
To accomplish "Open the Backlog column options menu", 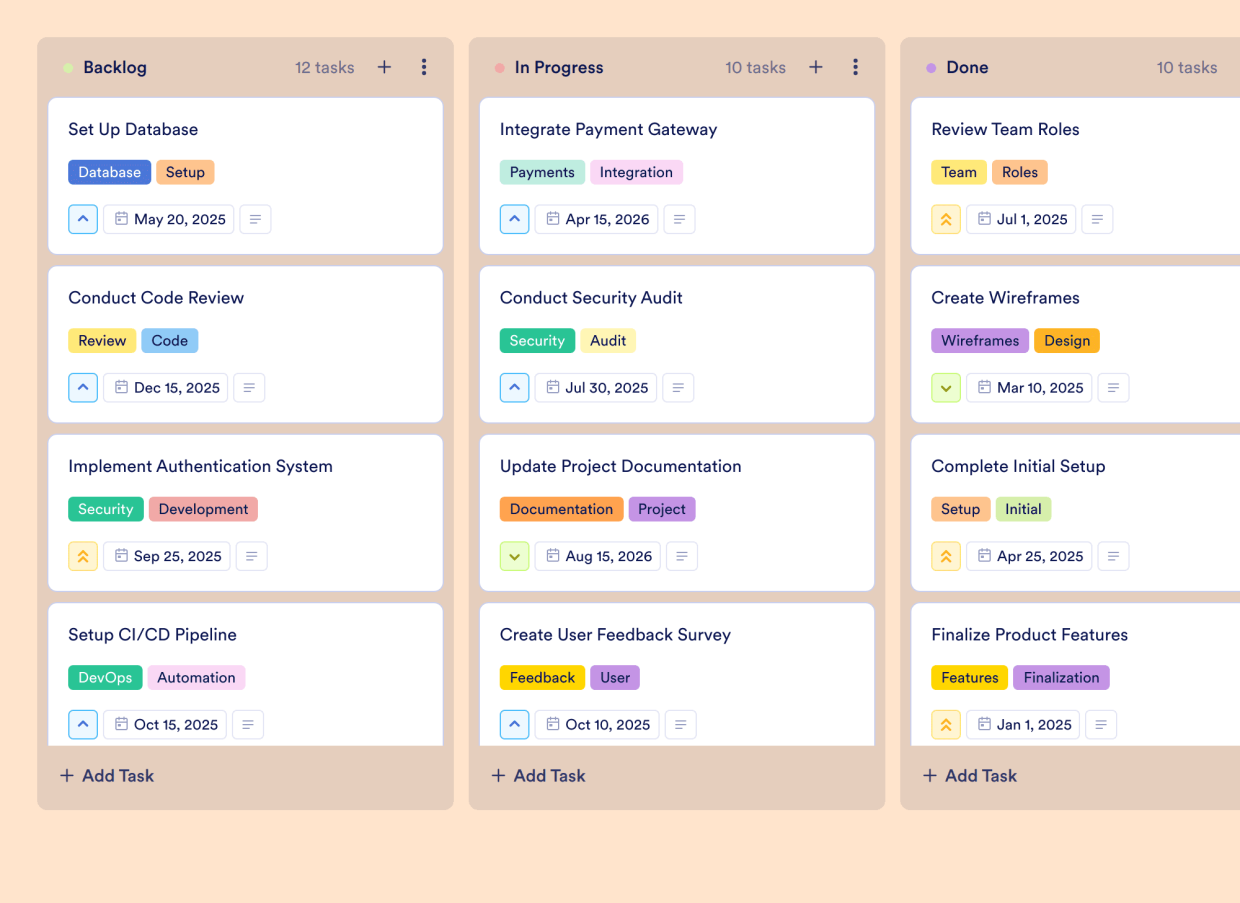I will tap(424, 67).
